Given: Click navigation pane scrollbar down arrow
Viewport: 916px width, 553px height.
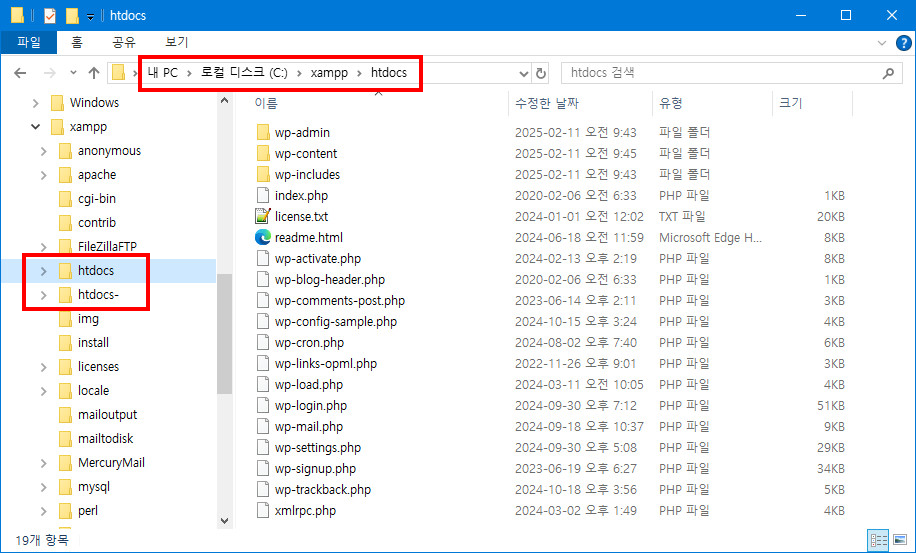Looking at the screenshot, I should click(224, 520).
